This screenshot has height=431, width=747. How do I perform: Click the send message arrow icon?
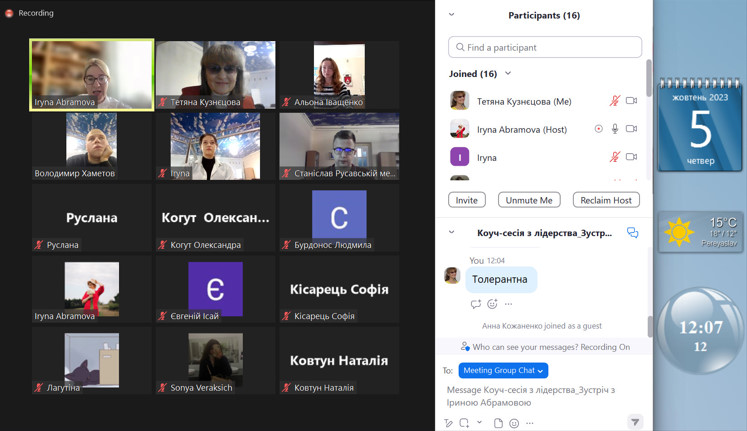635,421
